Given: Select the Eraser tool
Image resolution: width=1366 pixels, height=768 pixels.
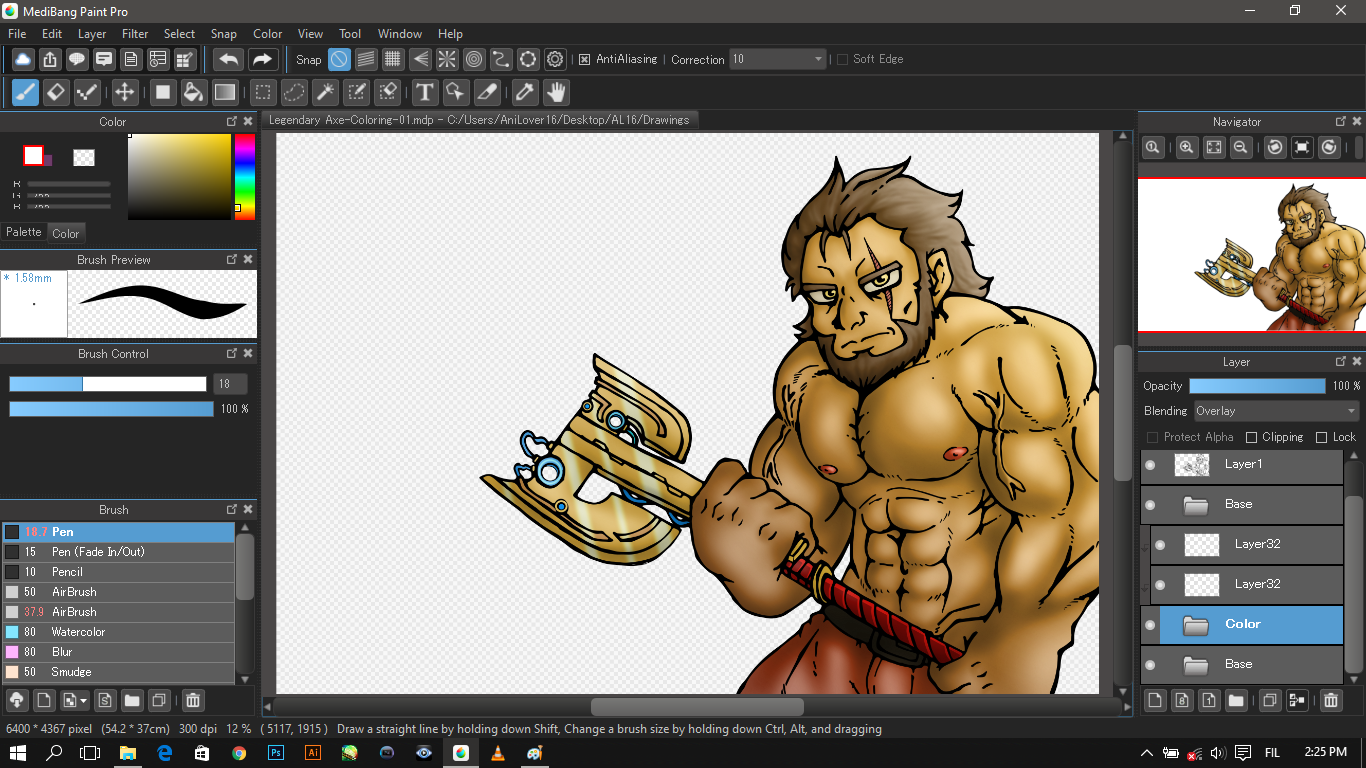Looking at the screenshot, I should click(x=56, y=93).
